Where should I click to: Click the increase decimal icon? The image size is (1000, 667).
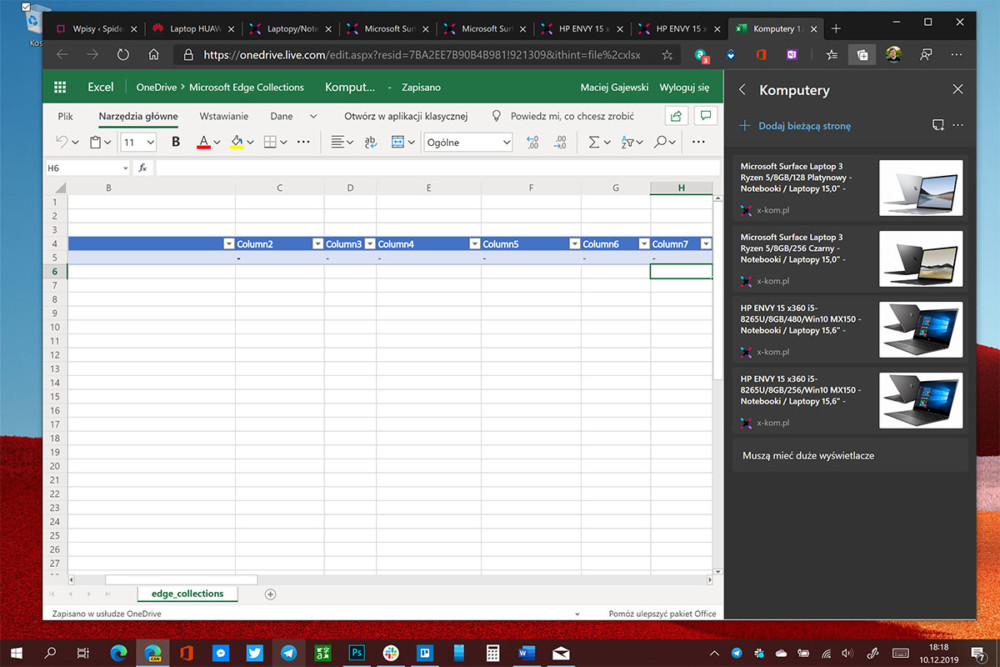533,142
